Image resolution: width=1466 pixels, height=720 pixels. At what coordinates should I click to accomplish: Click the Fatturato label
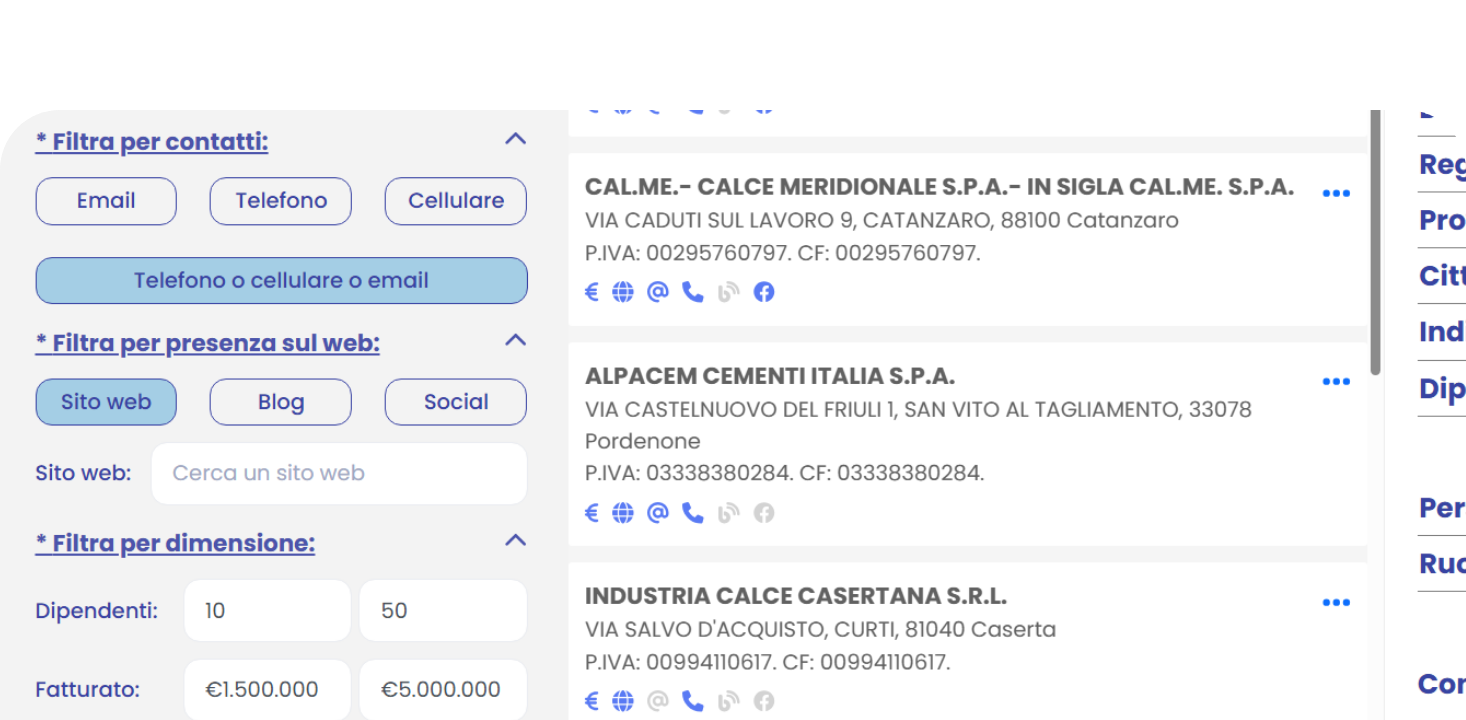87,690
